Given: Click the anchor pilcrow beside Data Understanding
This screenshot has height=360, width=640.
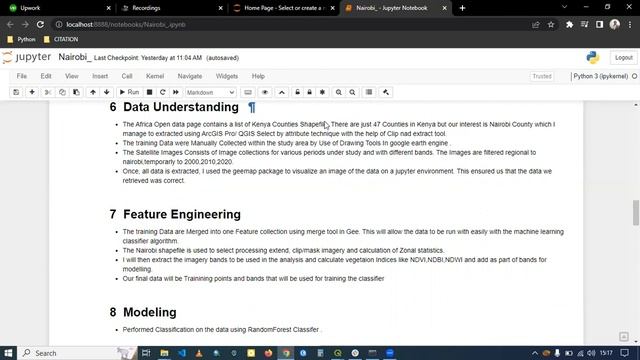Looking at the screenshot, I should click(252, 107).
